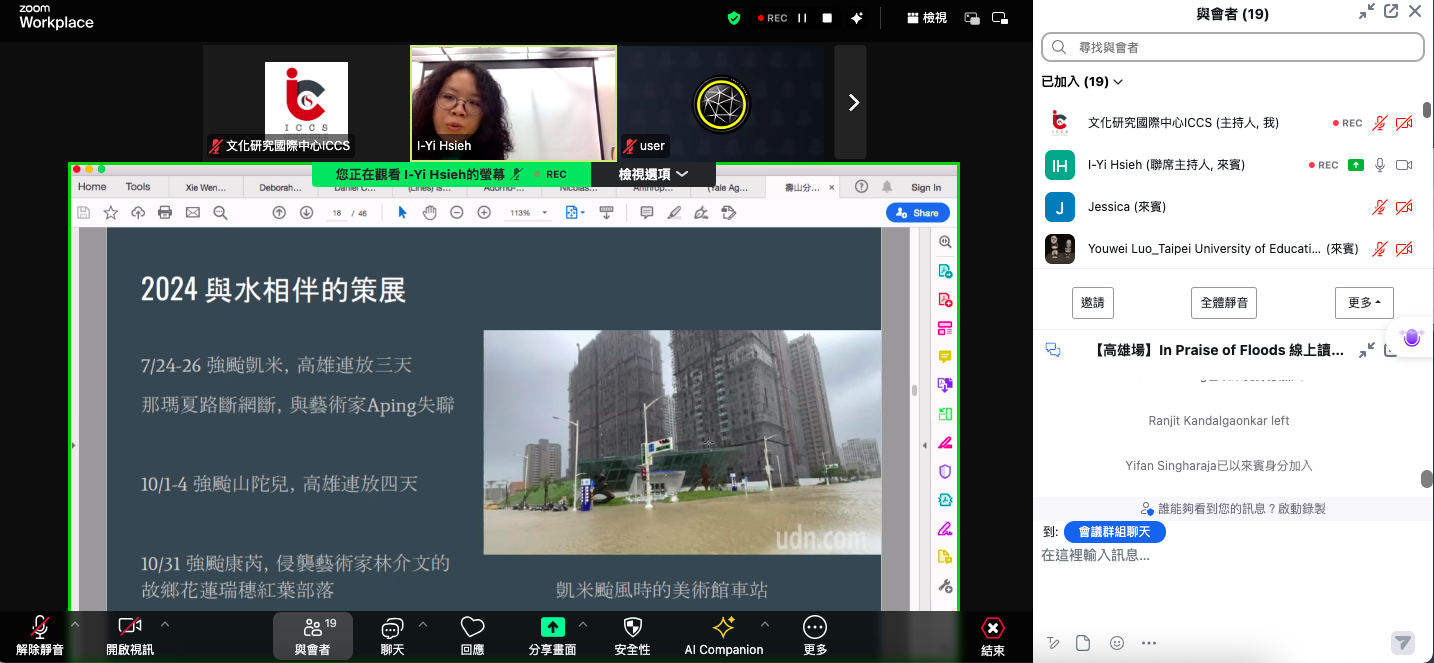Open the 更多 dropdown in participants panel

click(1364, 302)
